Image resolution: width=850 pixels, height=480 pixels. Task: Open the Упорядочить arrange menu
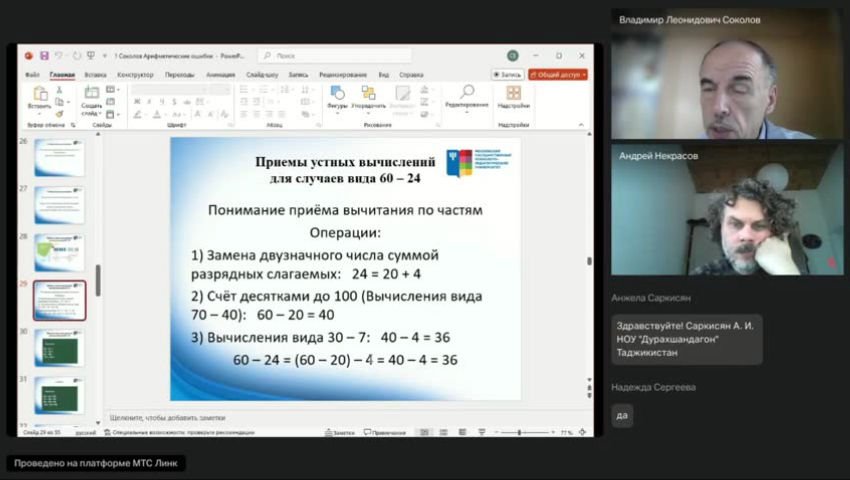[x=368, y=98]
